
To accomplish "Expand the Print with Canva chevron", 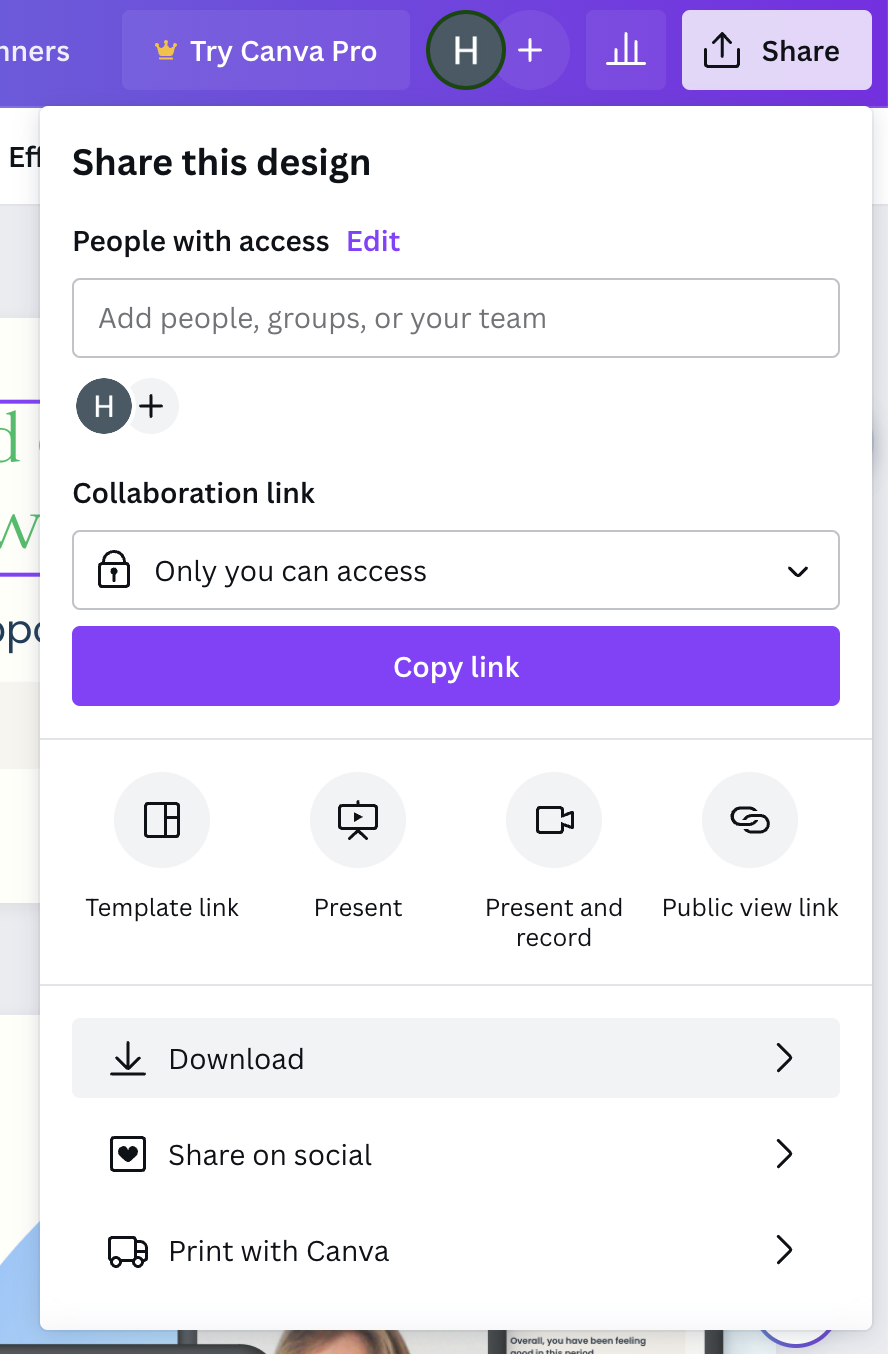I will (785, 1251).
